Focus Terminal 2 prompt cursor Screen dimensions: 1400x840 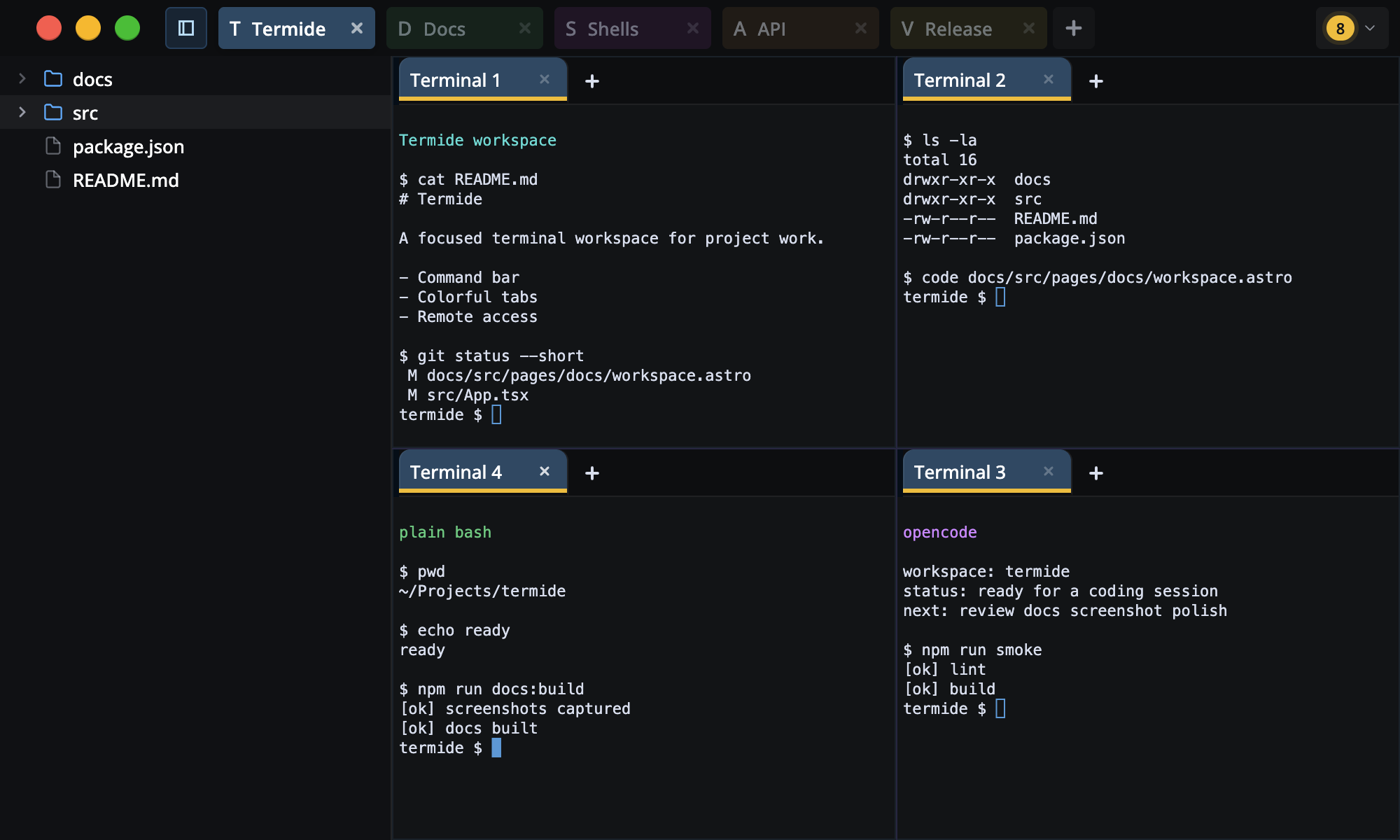coord(1000,297)
